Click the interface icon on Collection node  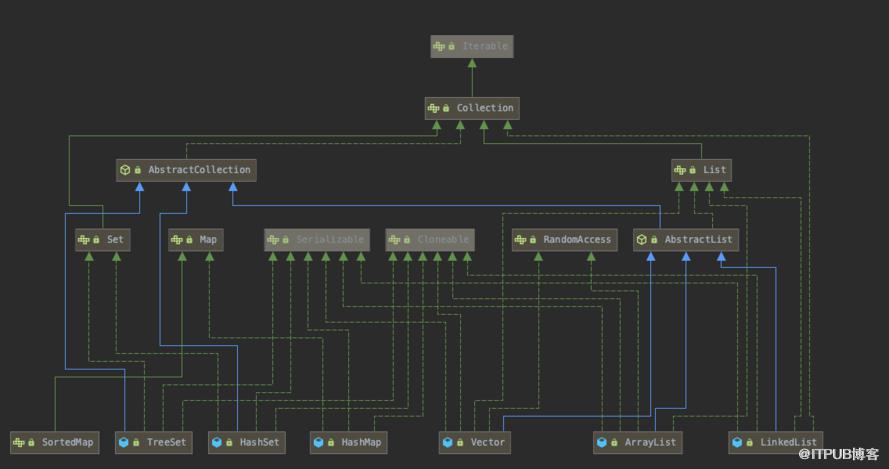pos(433,108)
